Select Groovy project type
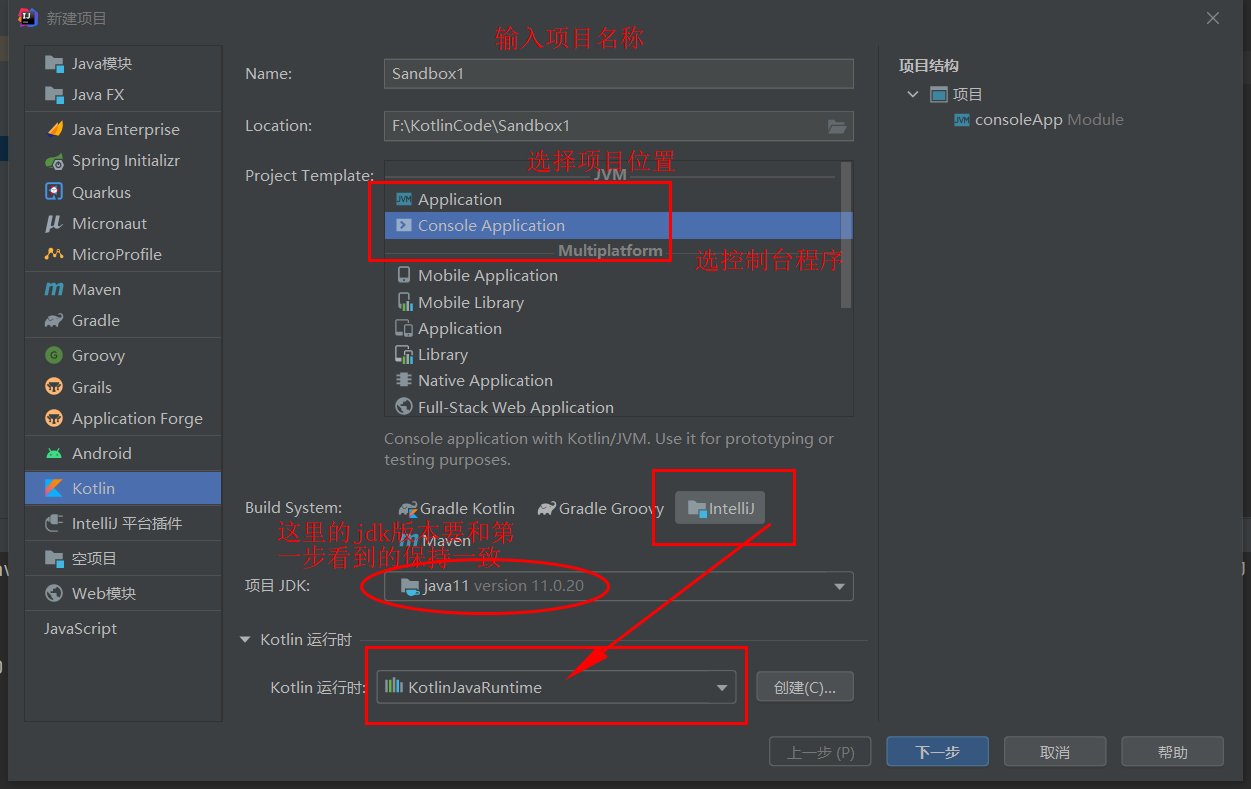1251x789 pixels. (123, 355)
